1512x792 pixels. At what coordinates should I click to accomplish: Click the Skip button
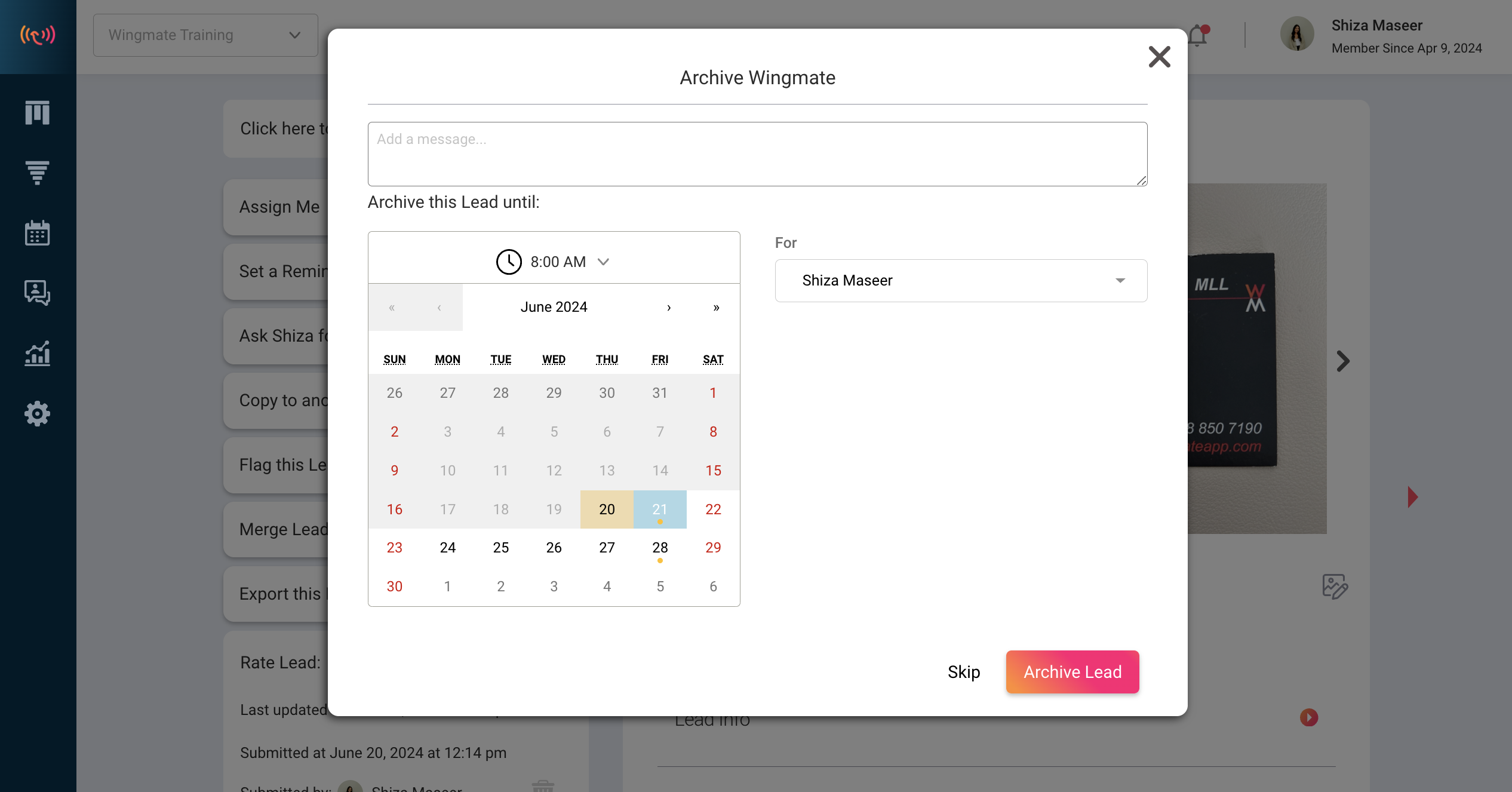[x=963, y=671]
